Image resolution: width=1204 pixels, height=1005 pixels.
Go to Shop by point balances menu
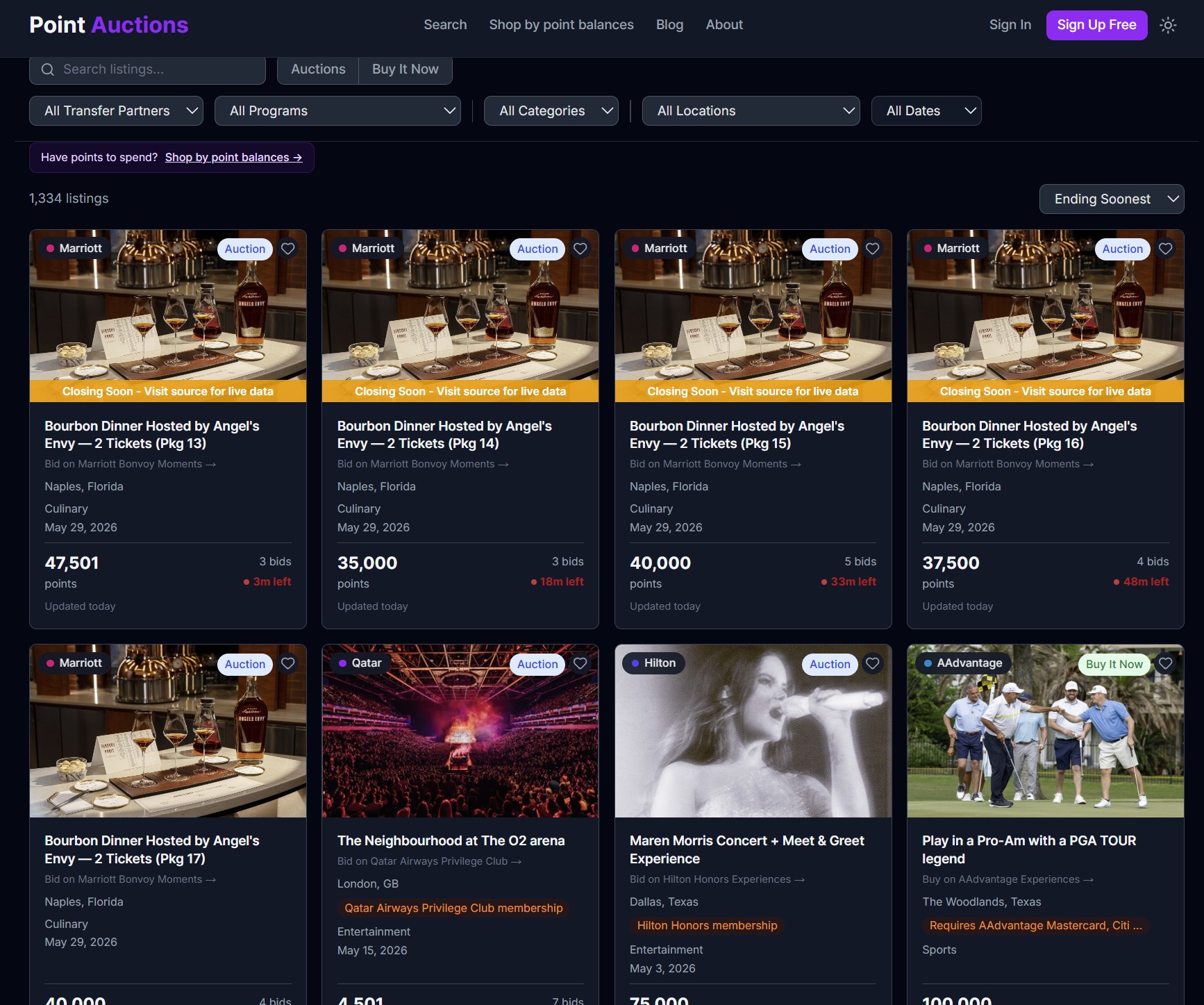coord(561,25)
